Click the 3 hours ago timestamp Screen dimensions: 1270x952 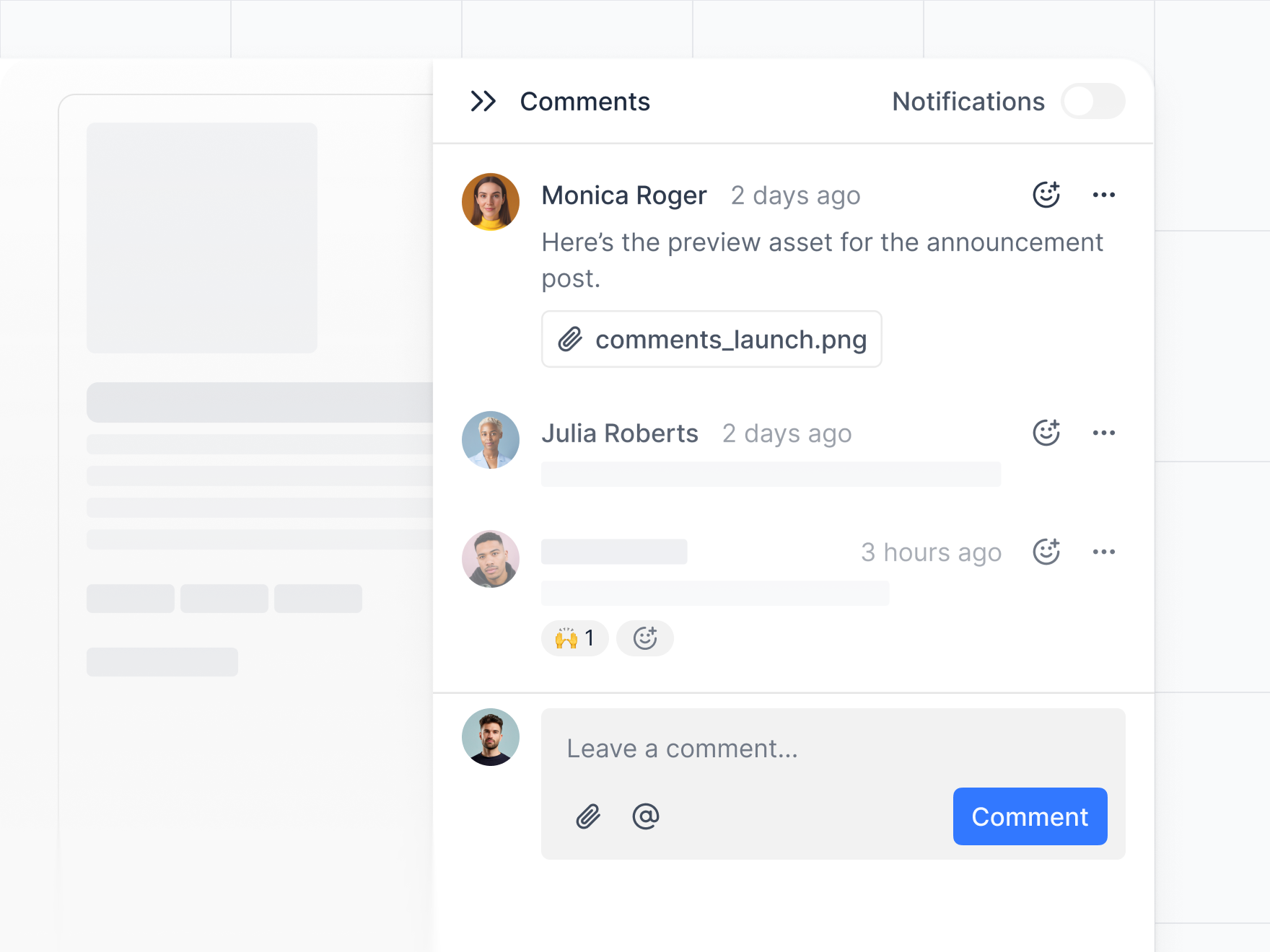click(x=932, y=552)
